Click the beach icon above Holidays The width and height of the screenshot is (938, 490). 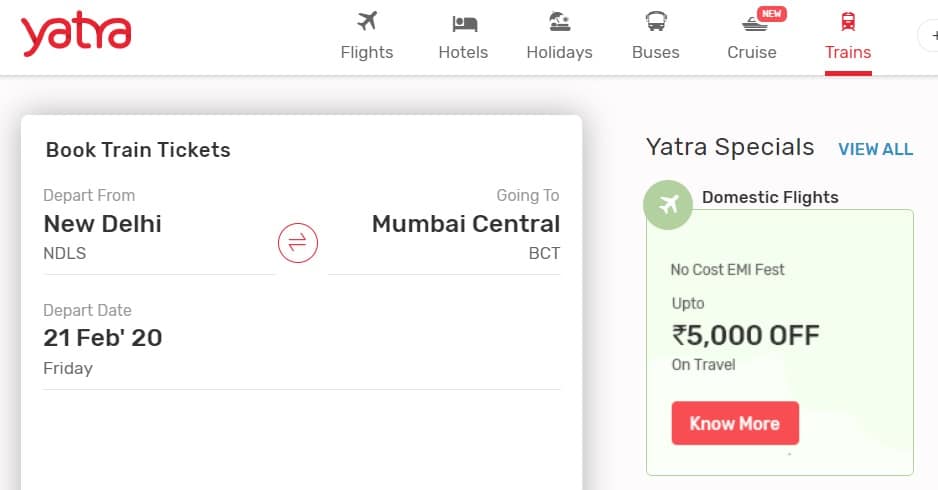click(x=559, y=22)
